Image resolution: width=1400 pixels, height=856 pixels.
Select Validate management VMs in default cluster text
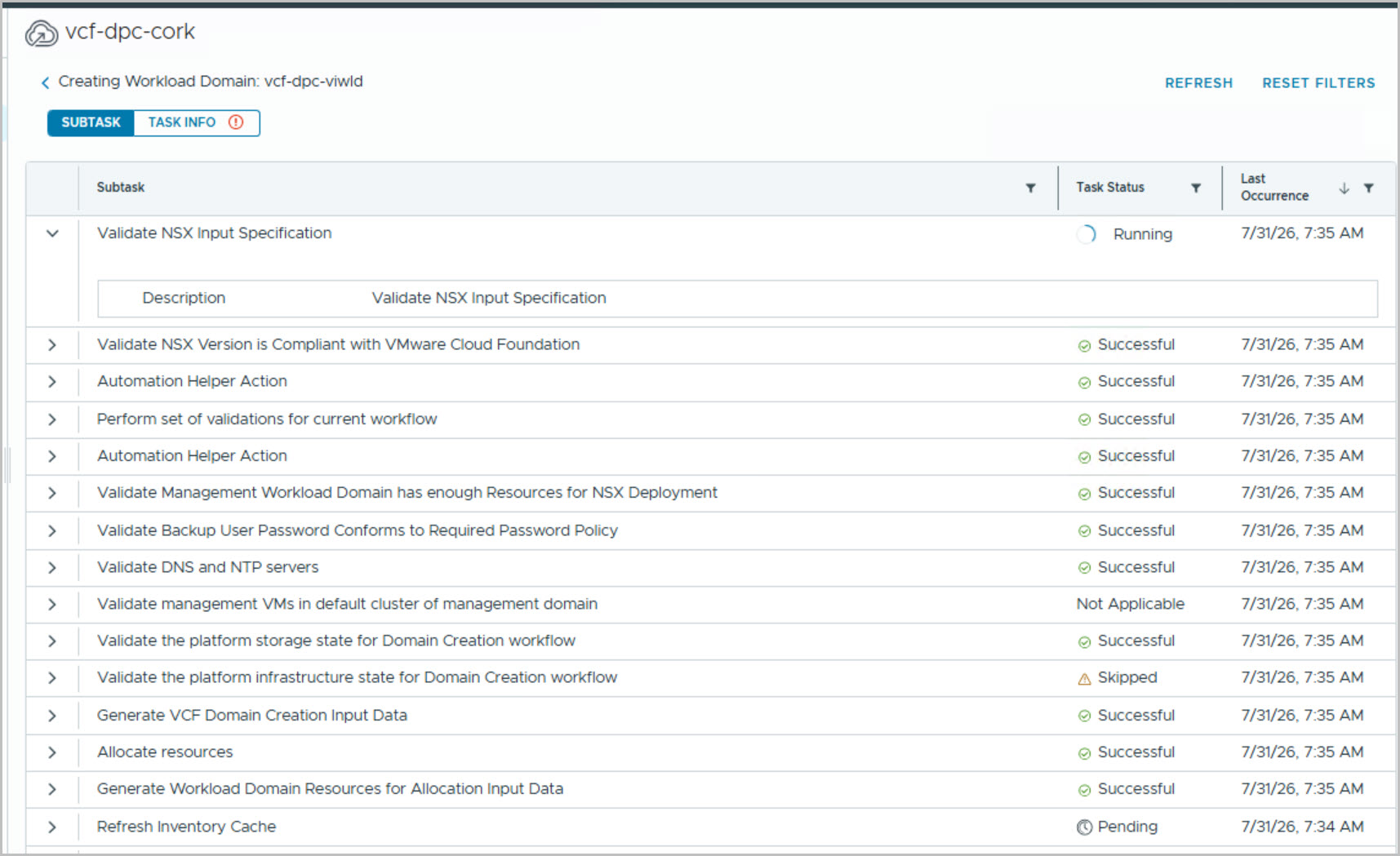348,604
